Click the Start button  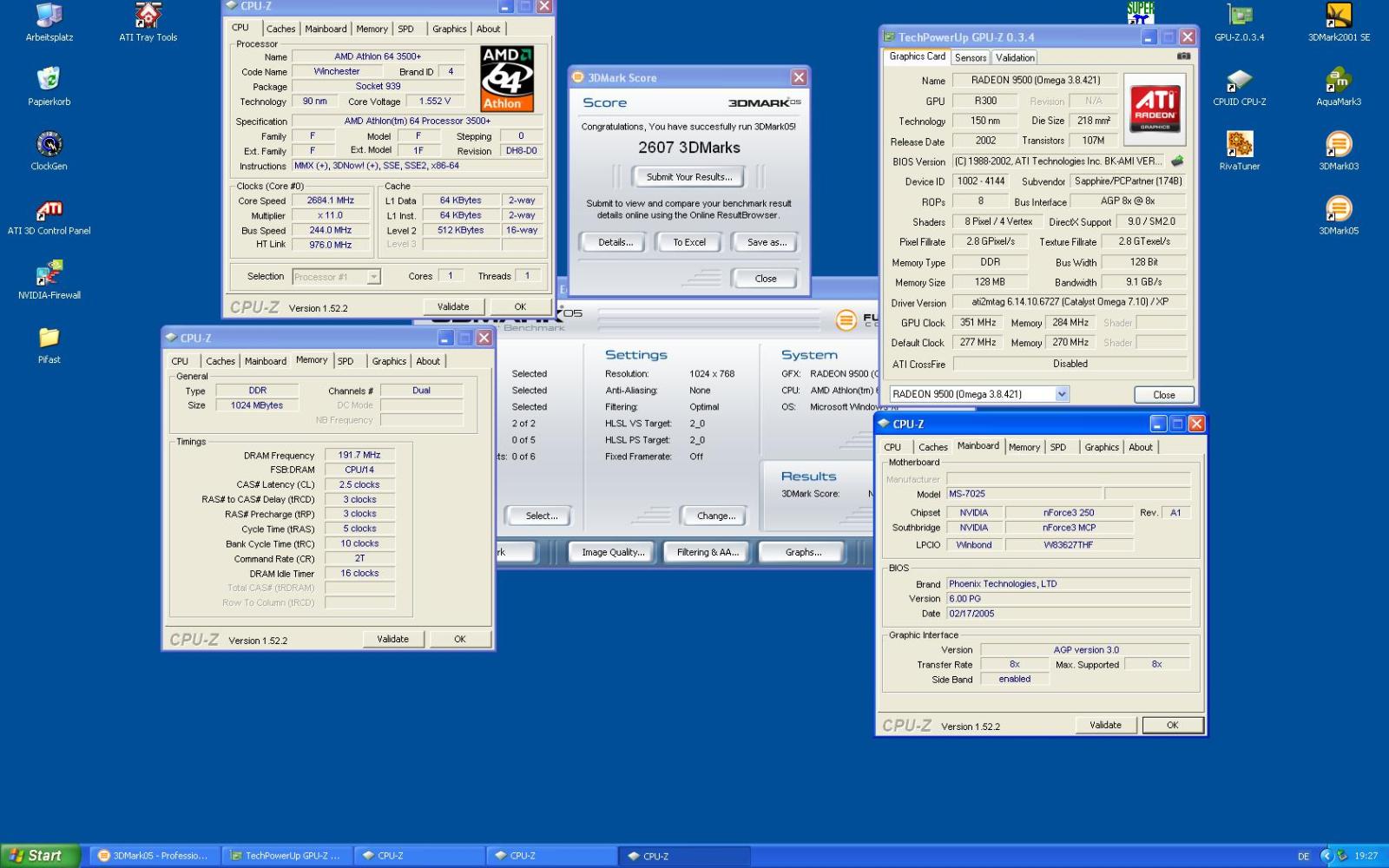tap(40, 856)
